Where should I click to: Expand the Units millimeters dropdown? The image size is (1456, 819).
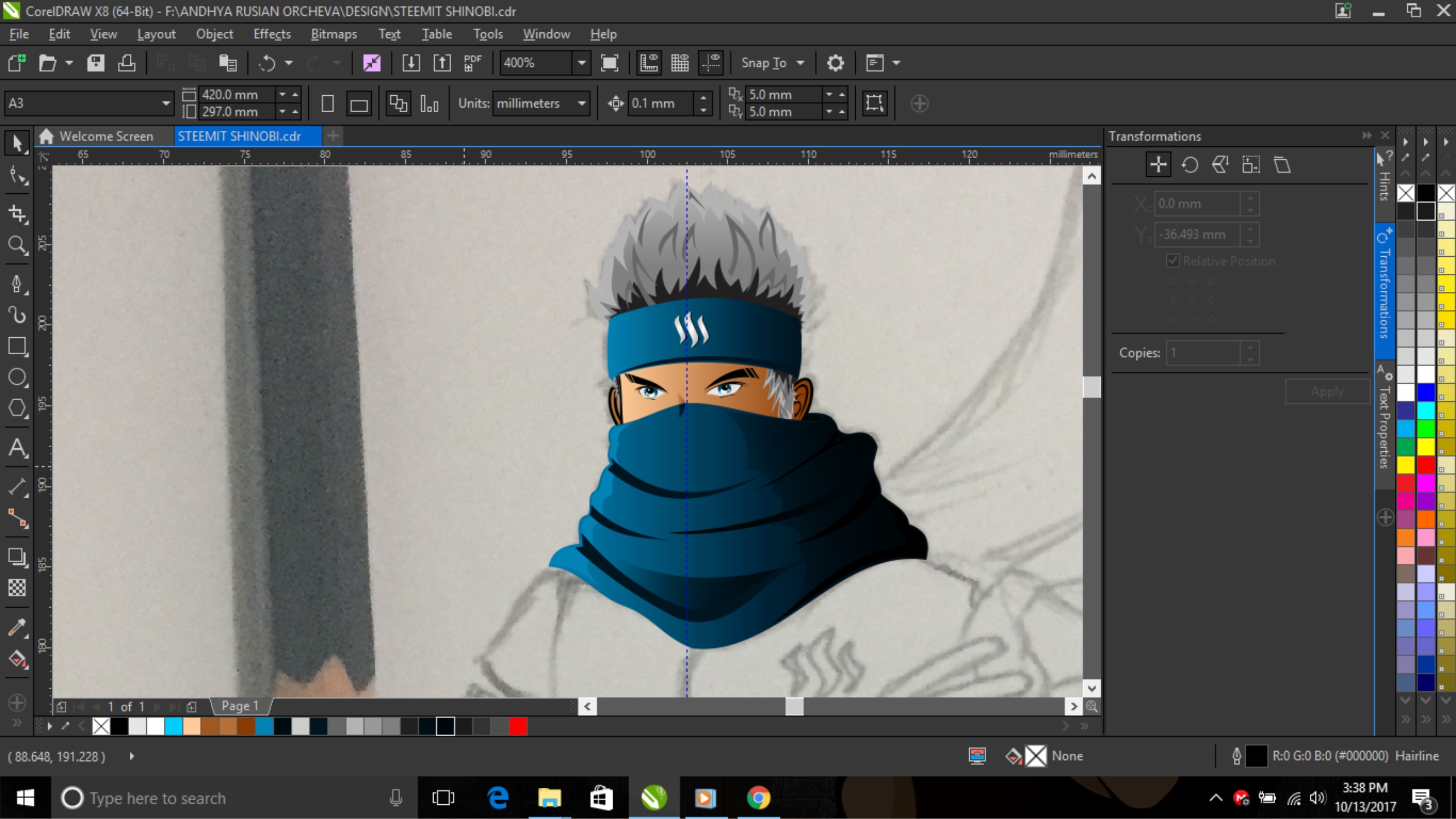(x=581, y=104)
